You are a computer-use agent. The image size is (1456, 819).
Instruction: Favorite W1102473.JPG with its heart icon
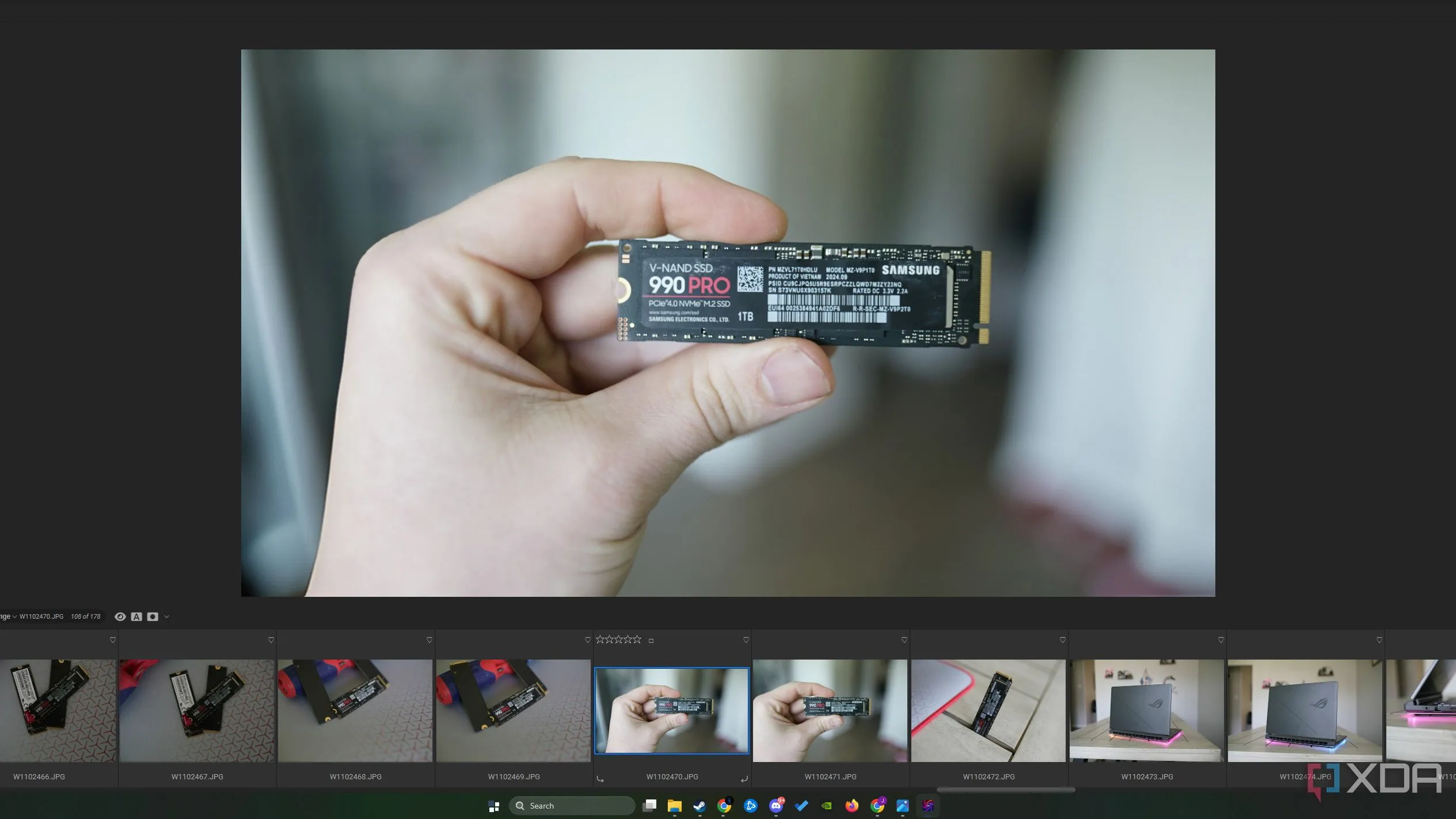[x=1221, y=640]
